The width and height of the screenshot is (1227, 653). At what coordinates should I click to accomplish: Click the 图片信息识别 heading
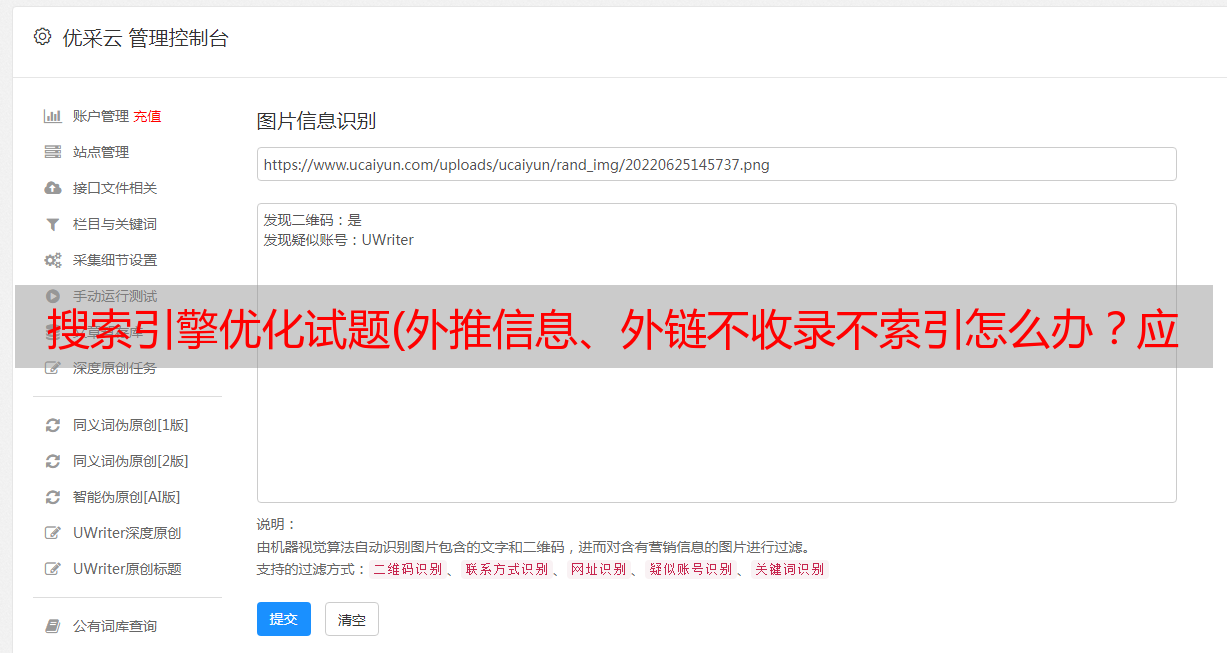click(316, 121)
